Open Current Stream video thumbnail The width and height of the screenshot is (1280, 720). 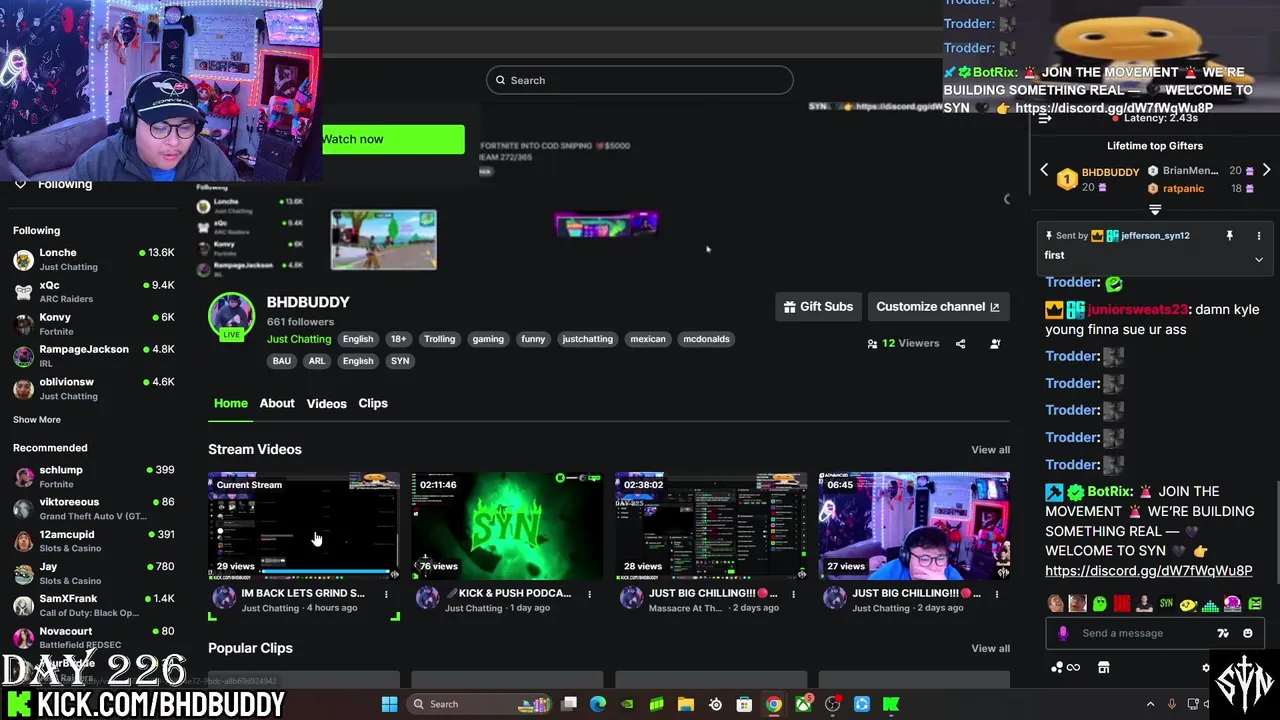(304, 526)
